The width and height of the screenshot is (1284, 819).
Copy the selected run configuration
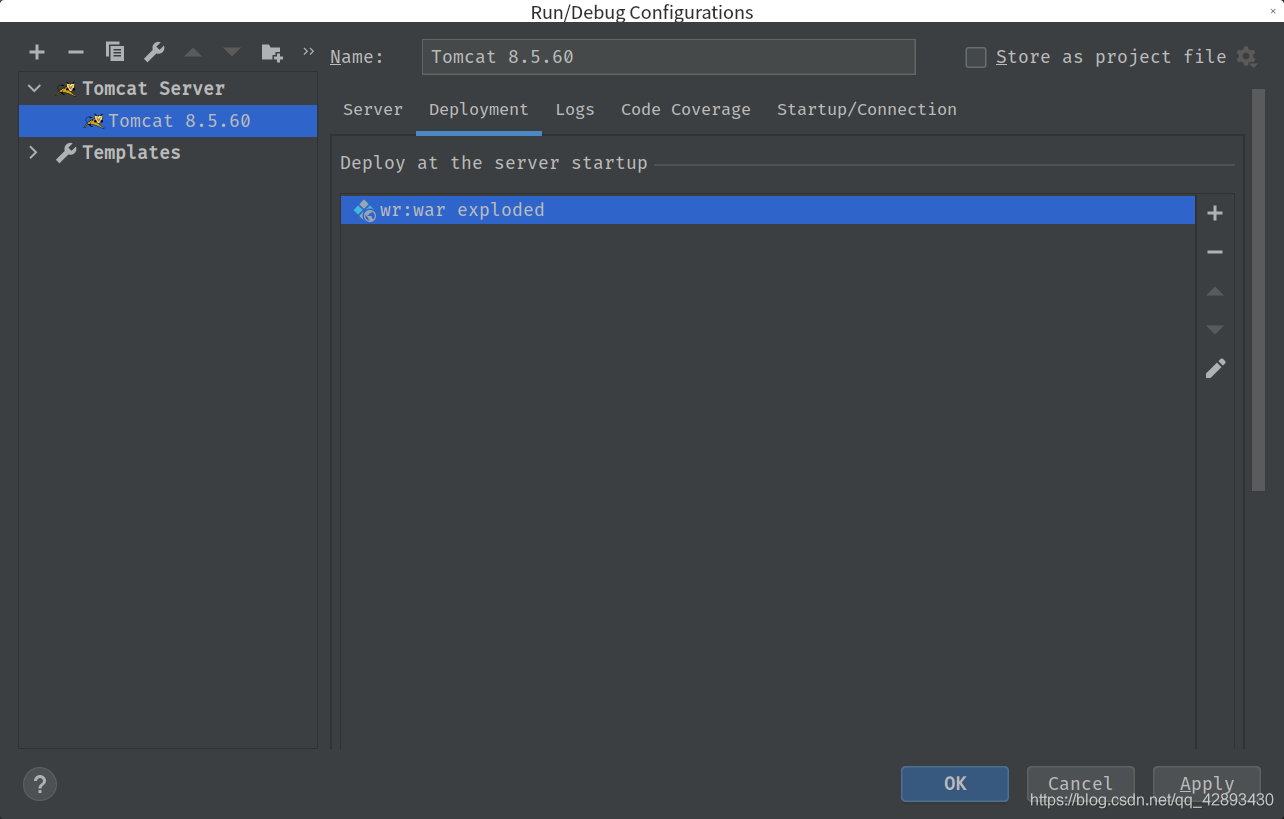[x=115, y=52]
